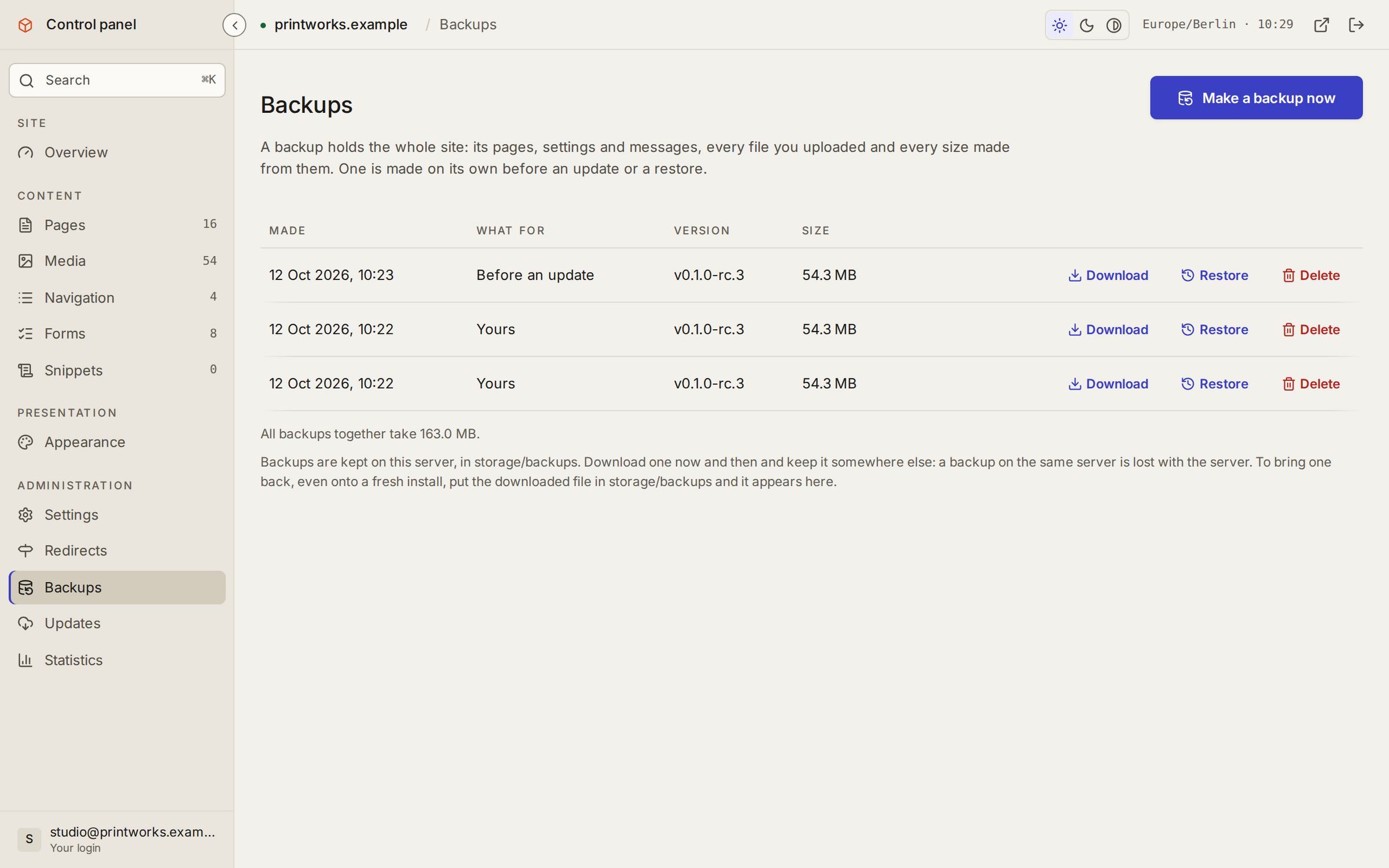The image size is (1389, 868).
Task: Click the Appearance palette icon
Action: pos(25,442)
